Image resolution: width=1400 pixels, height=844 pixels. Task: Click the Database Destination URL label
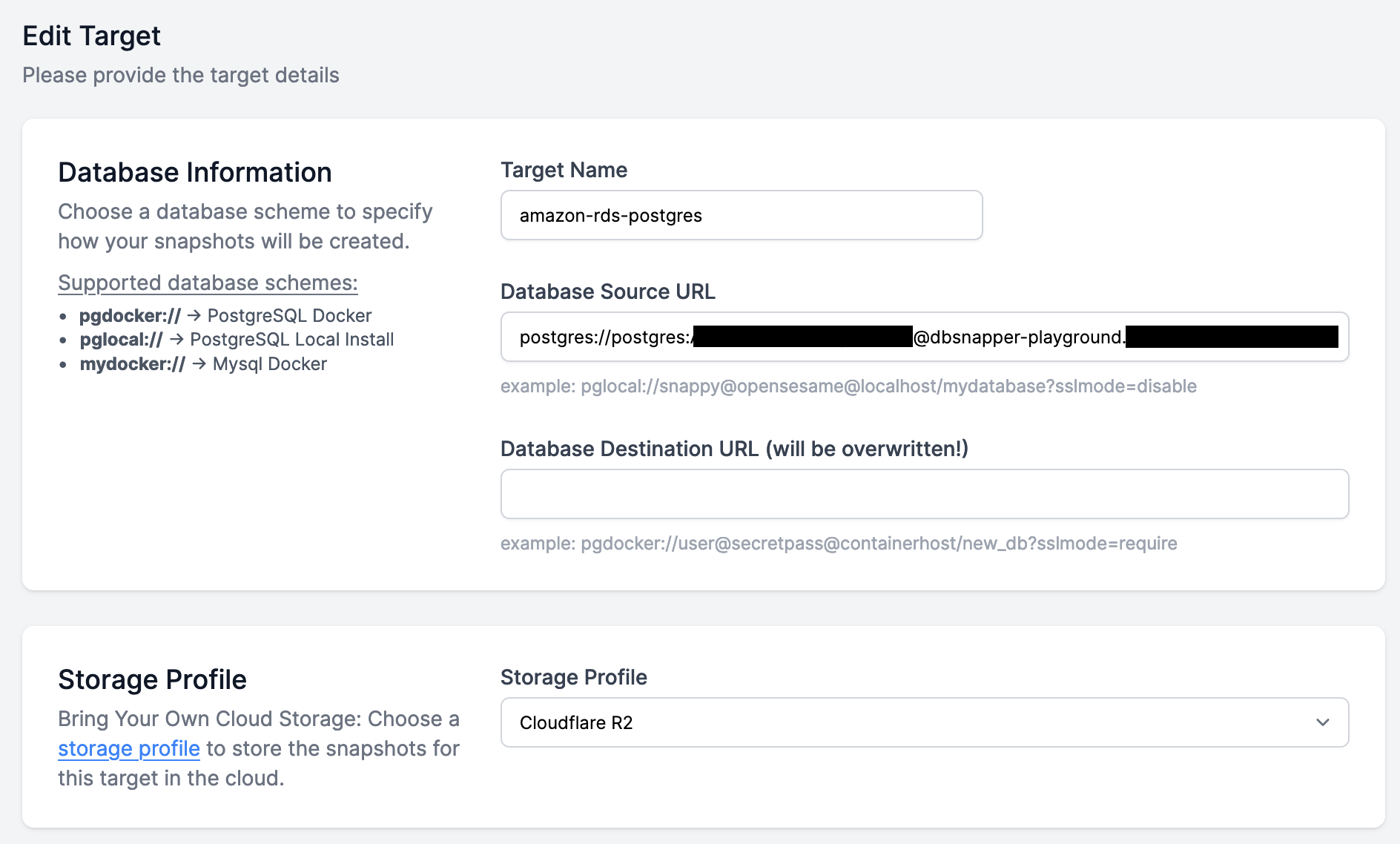click(735, 449)
